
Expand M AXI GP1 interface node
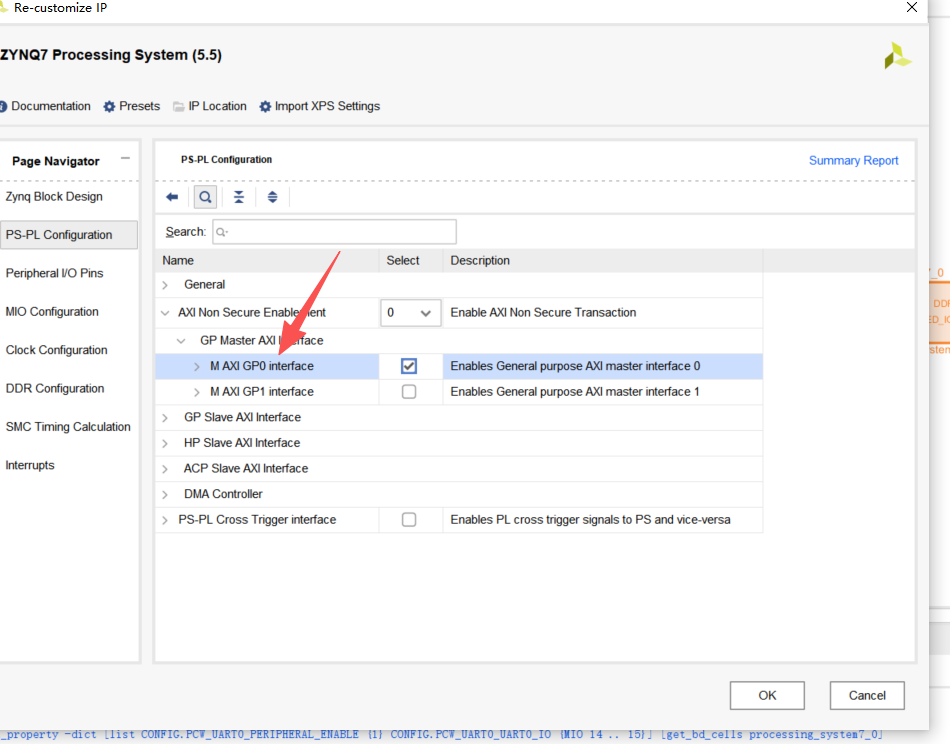[x=196, y=393]
